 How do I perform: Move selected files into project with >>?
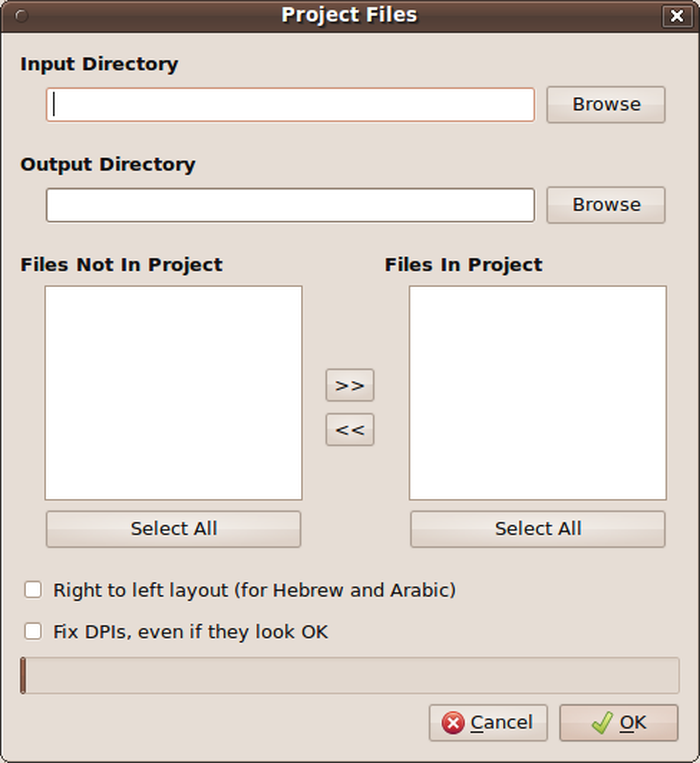[x=350, y=385]
